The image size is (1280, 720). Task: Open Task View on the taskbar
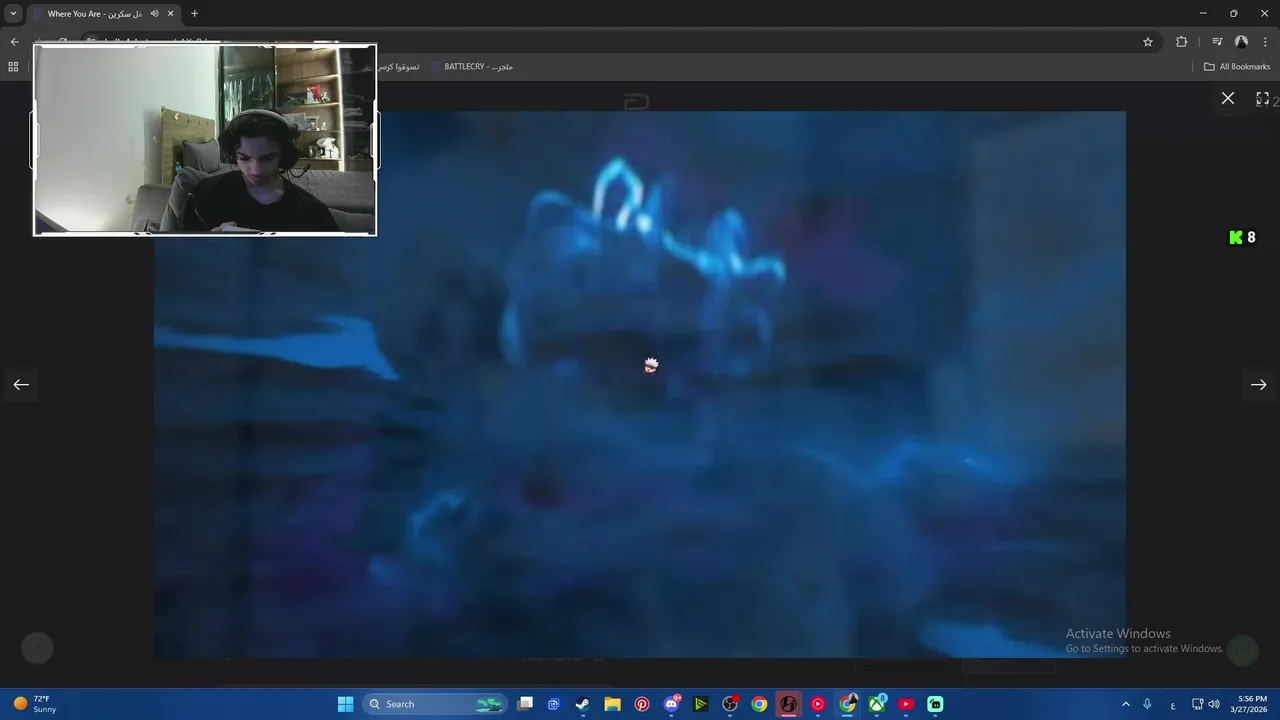[525, 704]
